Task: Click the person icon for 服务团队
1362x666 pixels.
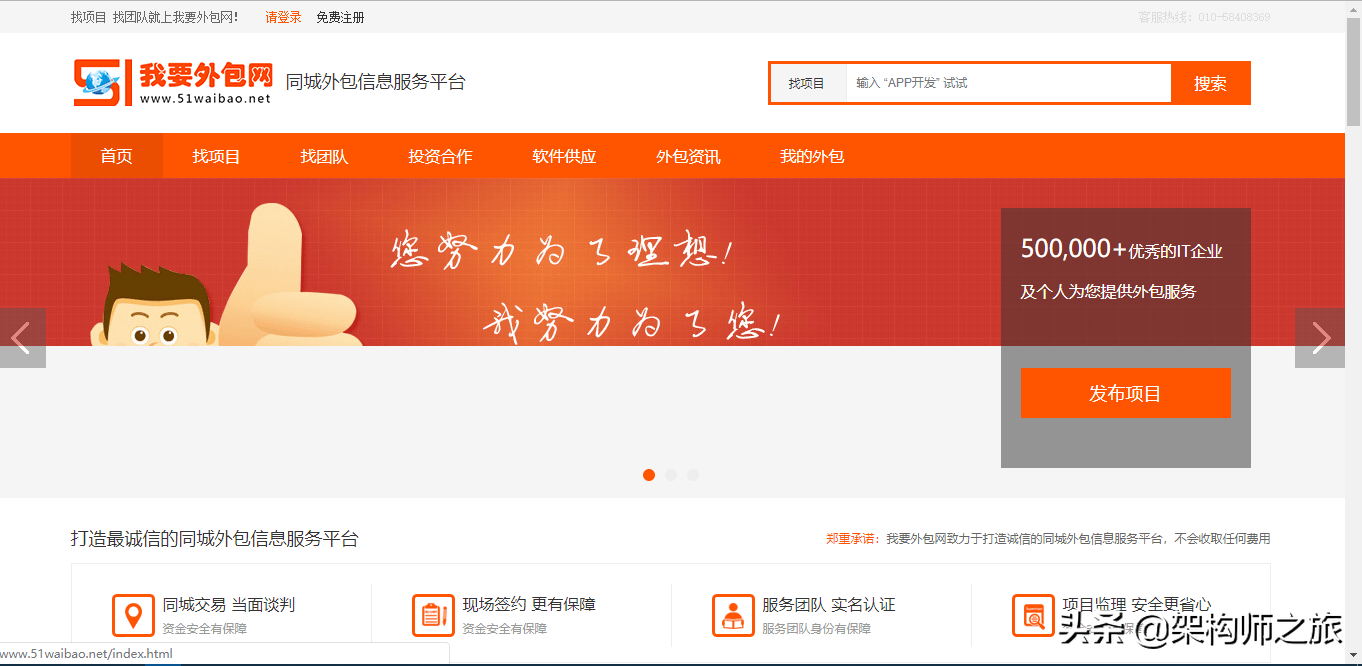Action: 733,615
